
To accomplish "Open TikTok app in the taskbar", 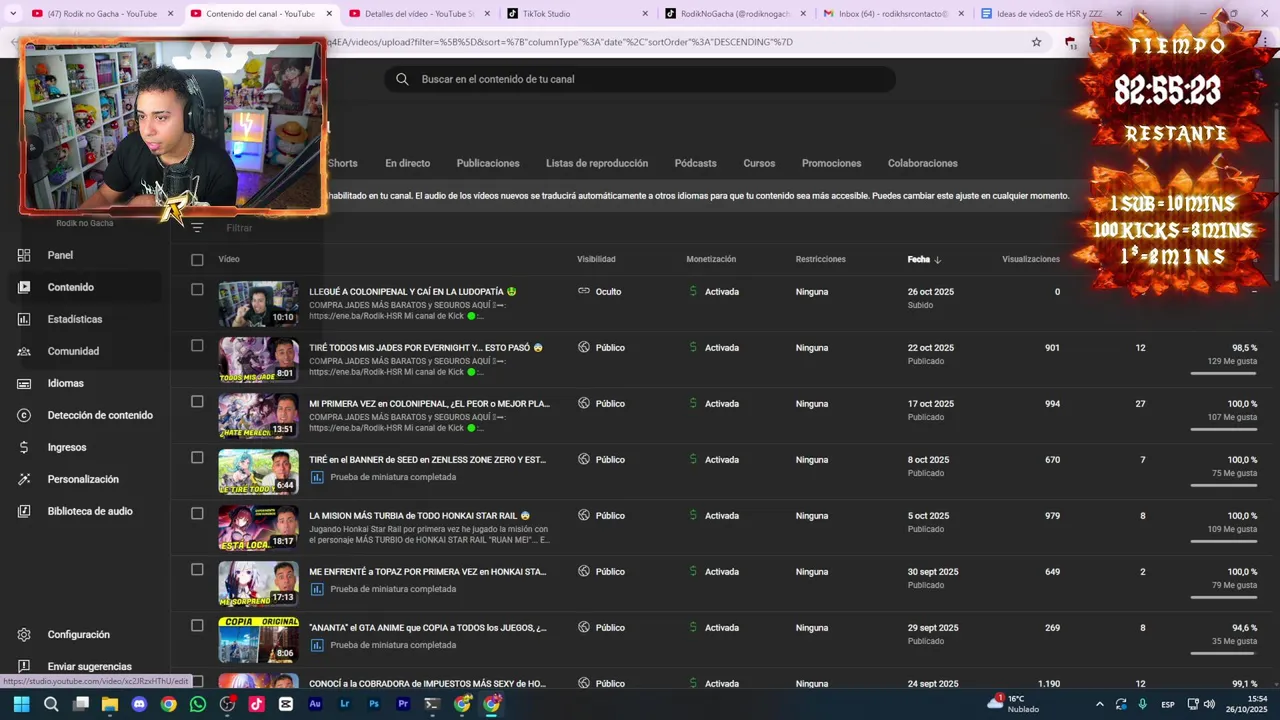I will coord(256,704).
